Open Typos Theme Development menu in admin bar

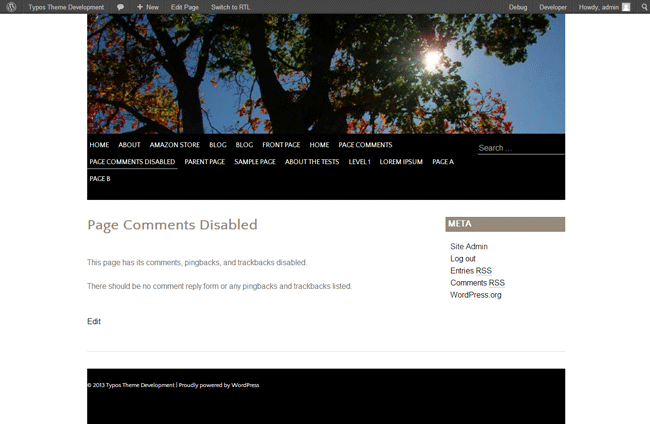pos(66,7)
